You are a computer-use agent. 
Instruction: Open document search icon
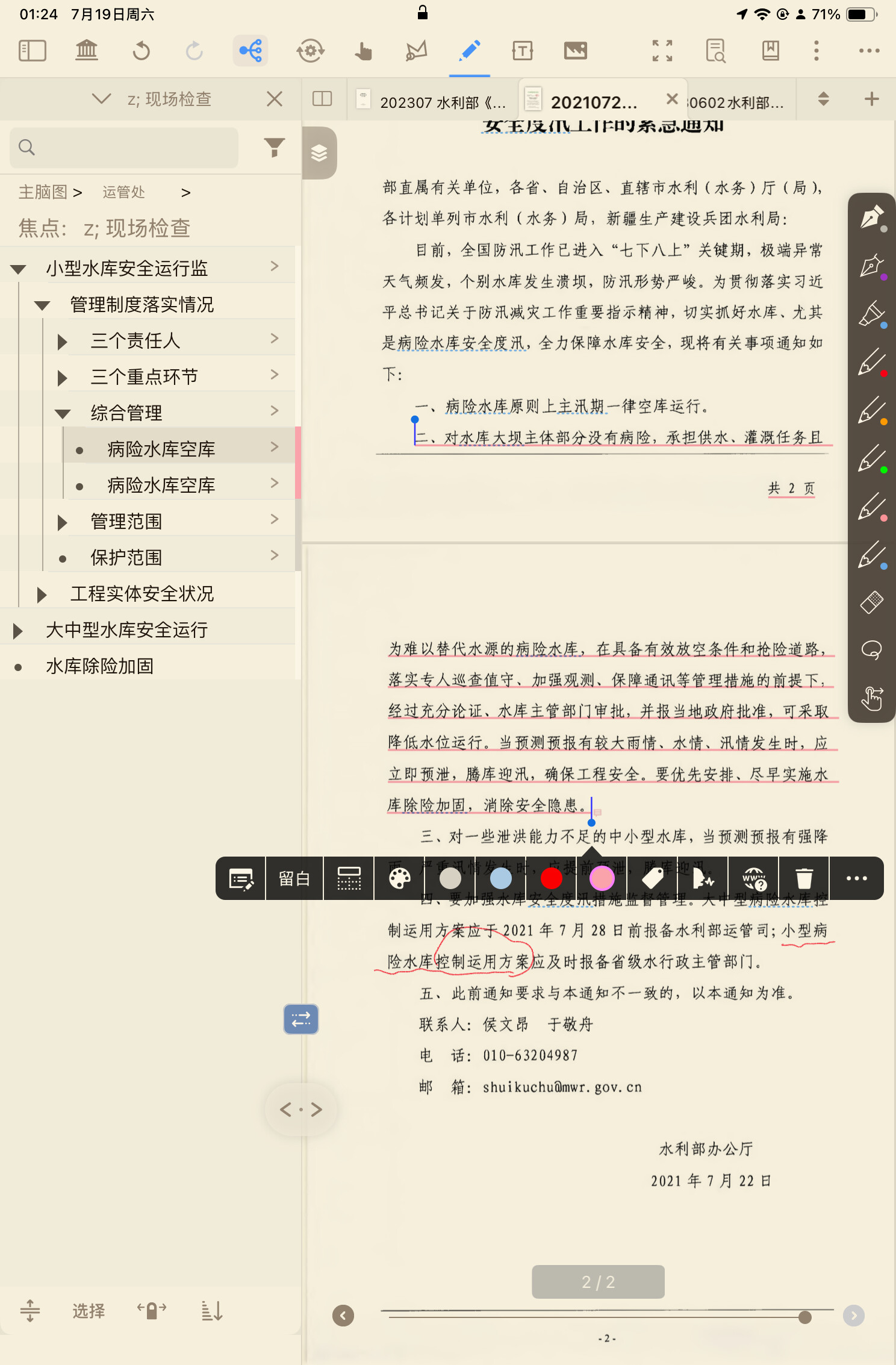715,51
